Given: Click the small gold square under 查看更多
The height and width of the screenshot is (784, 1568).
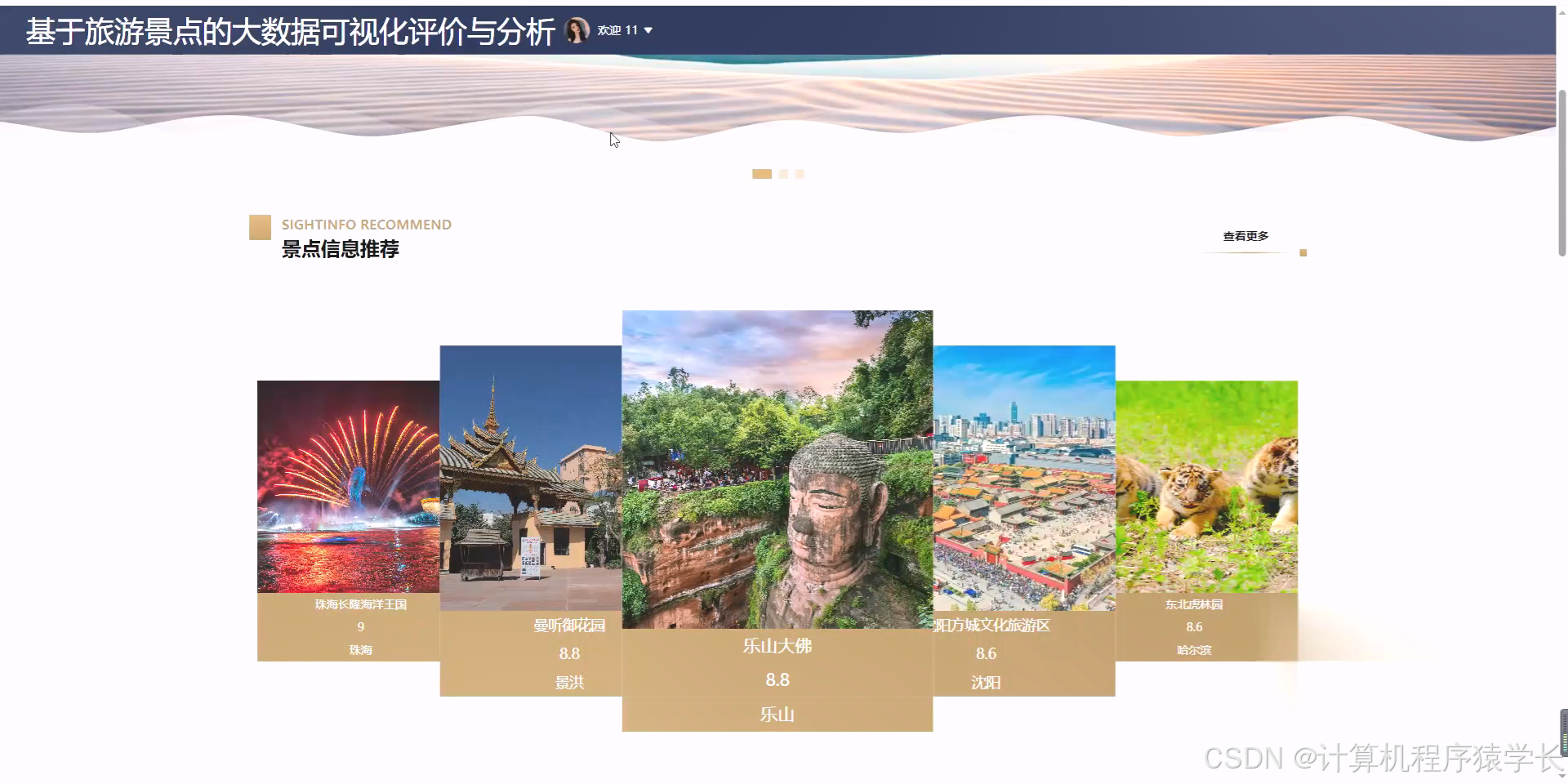Looking at the screenshot, I should [x=1303, y=252].
